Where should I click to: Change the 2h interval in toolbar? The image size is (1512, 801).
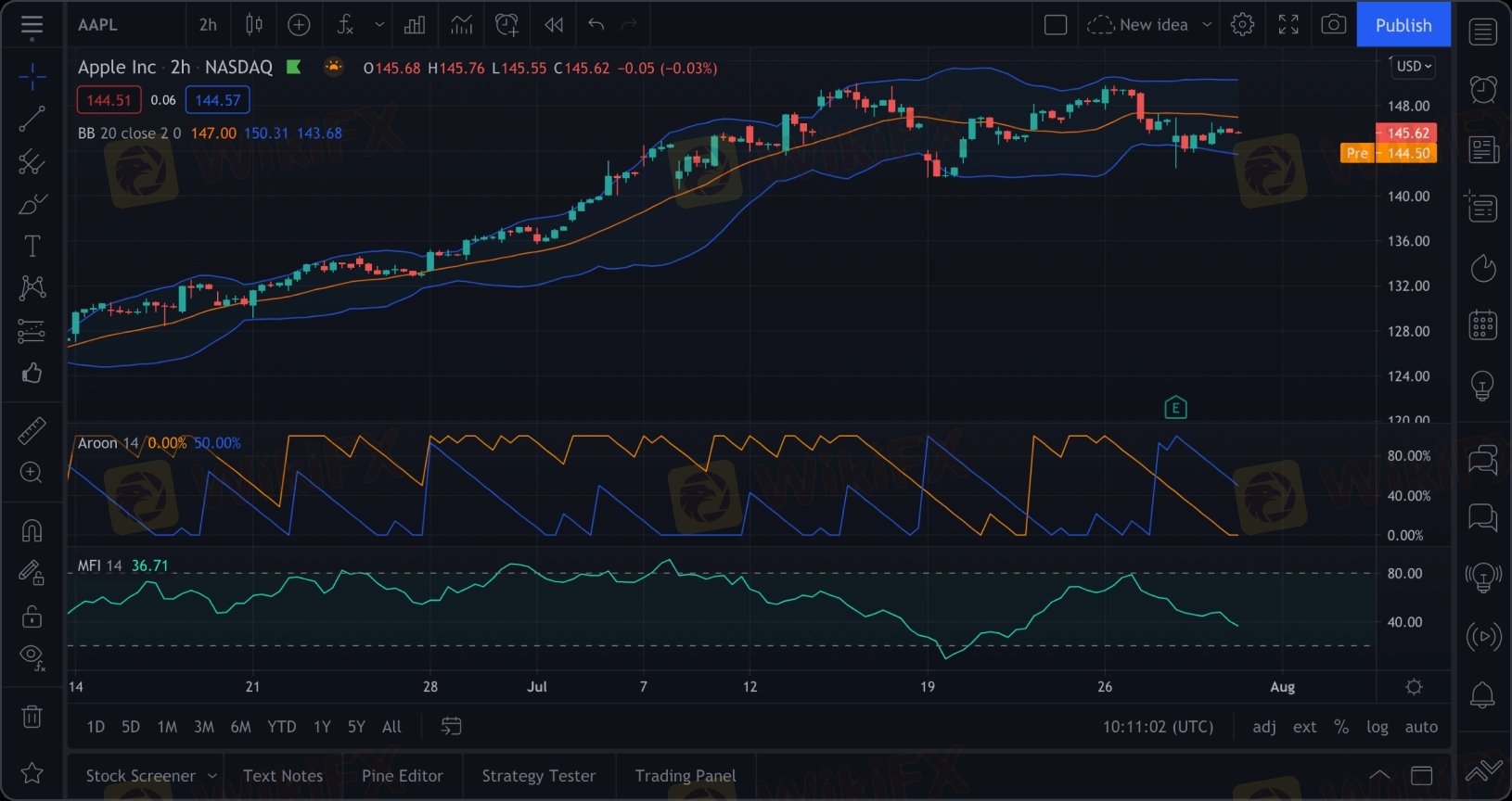click(x=208, y=25)
